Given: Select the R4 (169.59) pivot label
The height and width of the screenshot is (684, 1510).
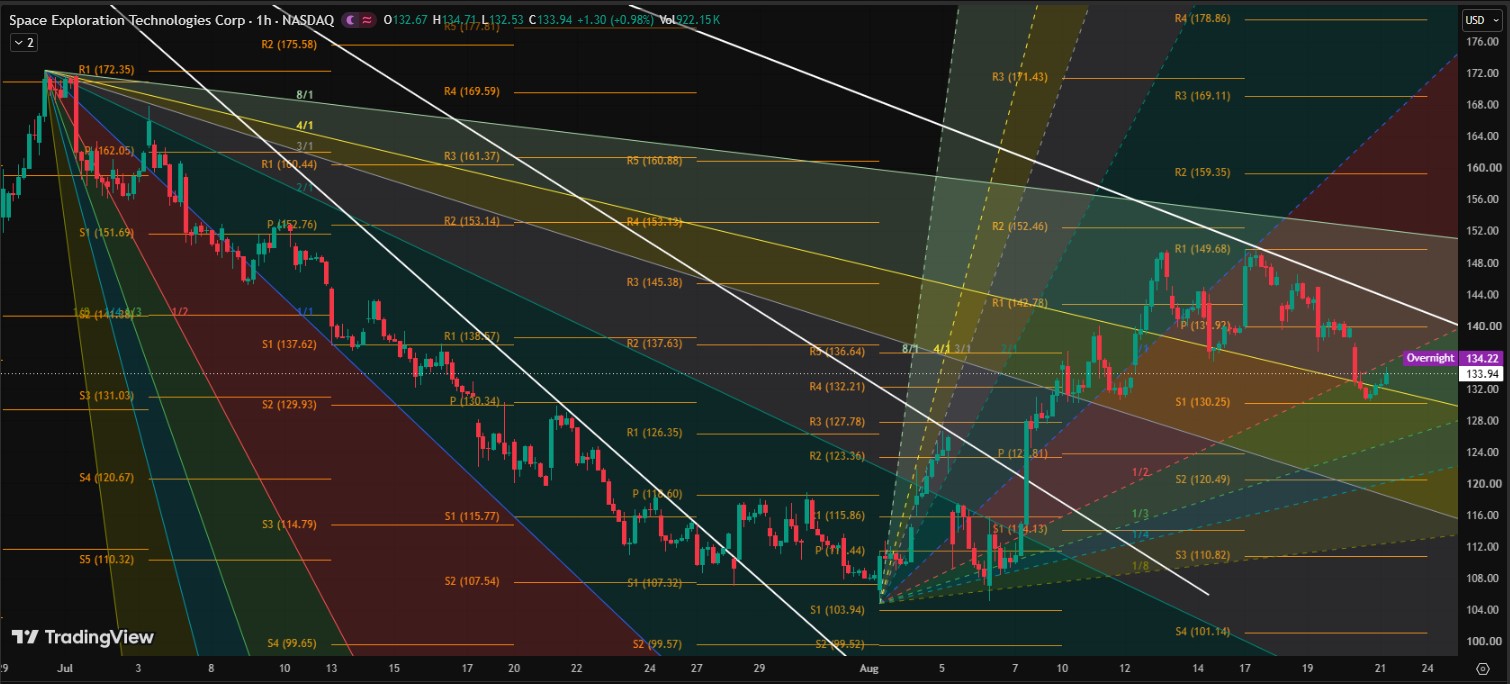Looking at the screenshot, I should 471,91.
